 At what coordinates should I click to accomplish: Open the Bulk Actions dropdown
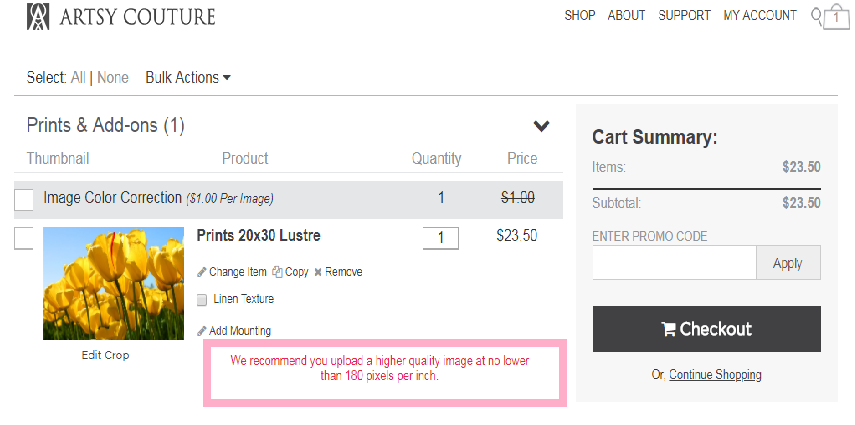pos(188,77)
